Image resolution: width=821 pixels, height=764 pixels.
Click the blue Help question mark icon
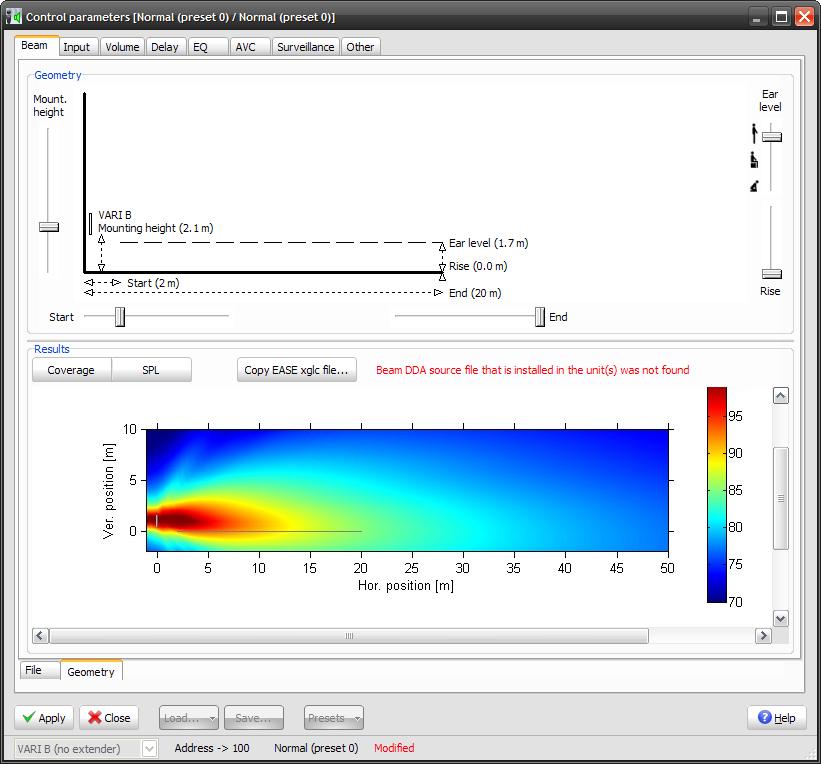click(x=764, y=717)
